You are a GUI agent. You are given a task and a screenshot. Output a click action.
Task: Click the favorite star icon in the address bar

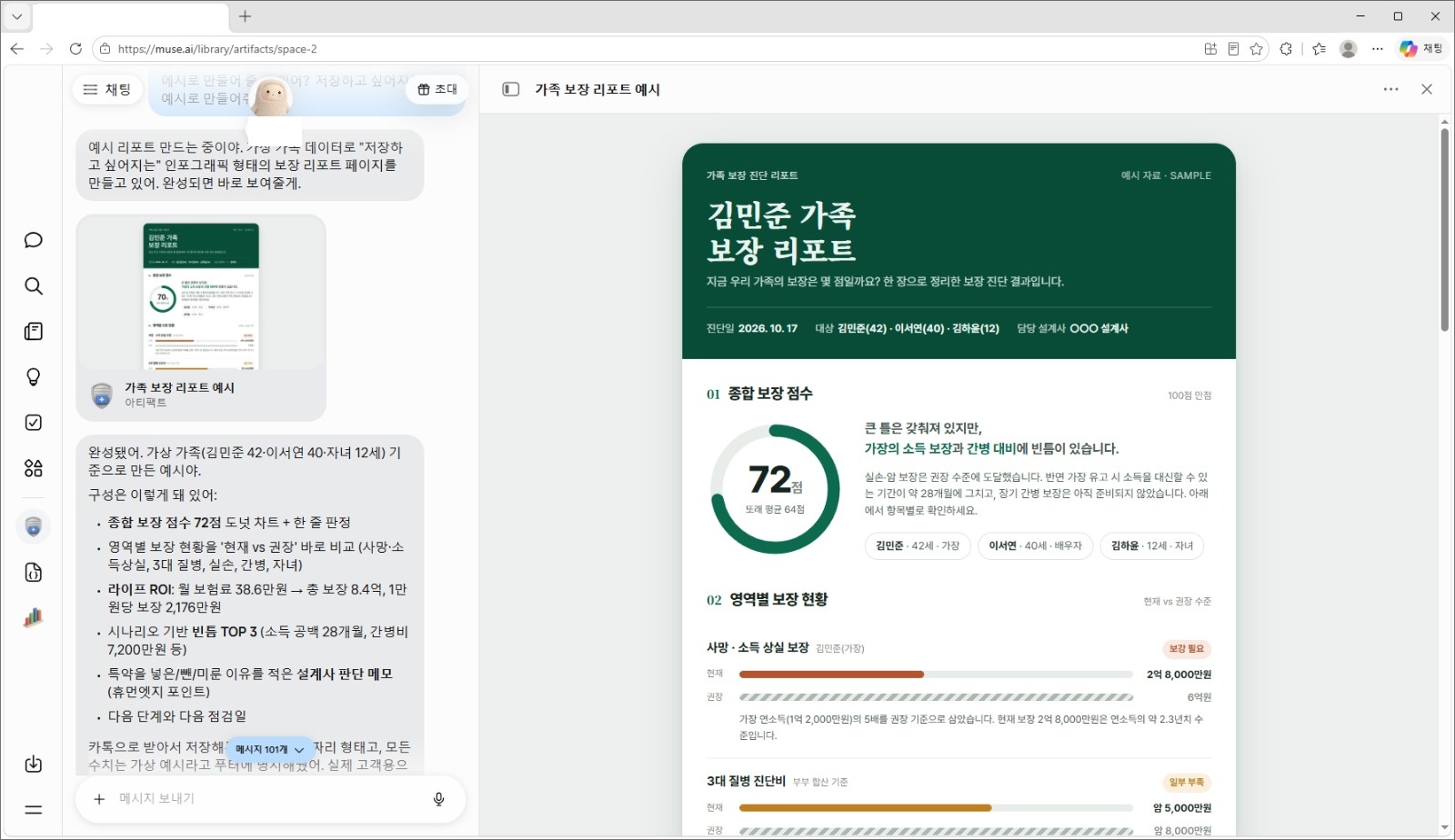point(1257,49)
